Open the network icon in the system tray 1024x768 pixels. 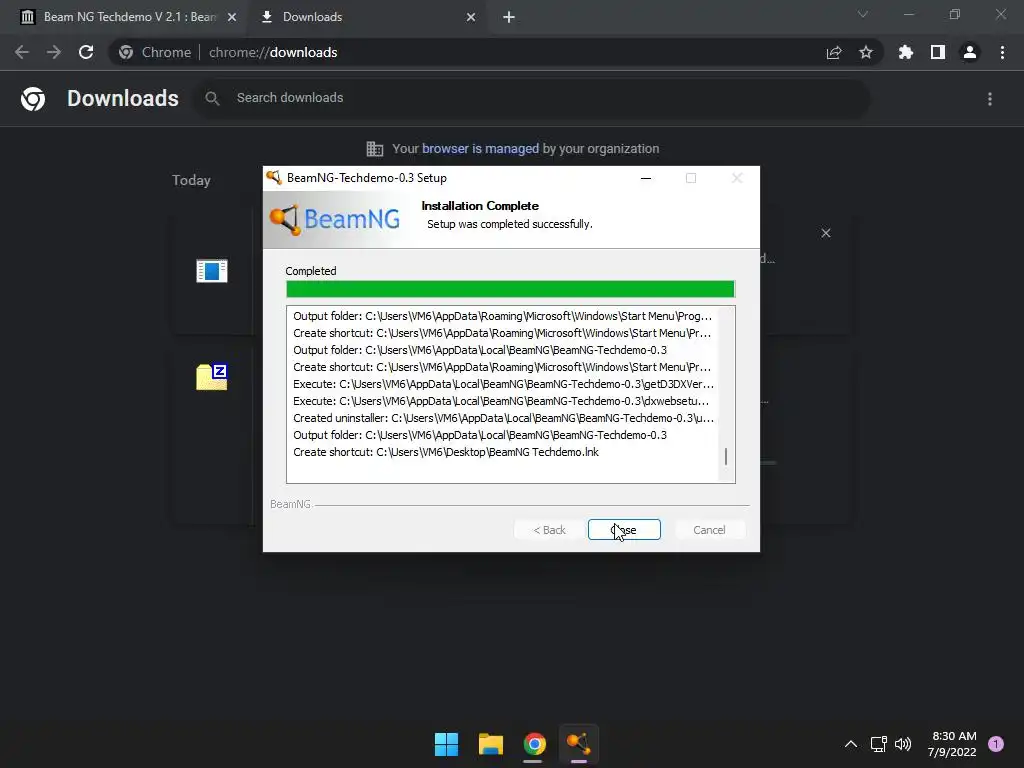[879, 744]
